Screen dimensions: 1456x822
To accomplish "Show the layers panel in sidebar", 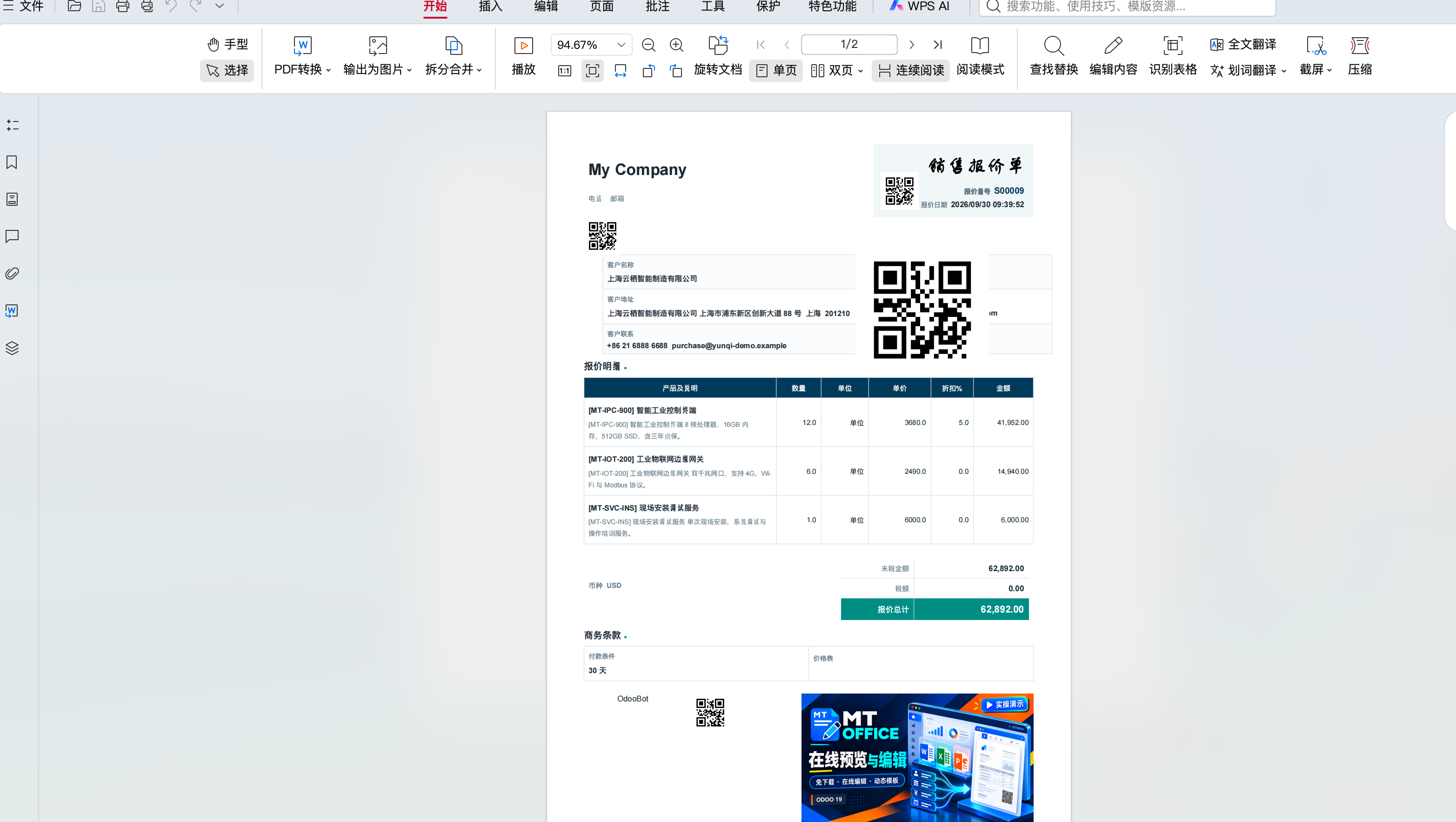I will 12,348.
